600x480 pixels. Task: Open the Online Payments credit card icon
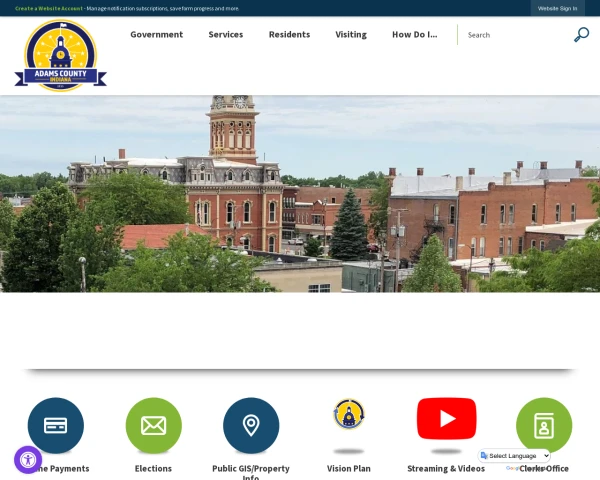point(56,425)
